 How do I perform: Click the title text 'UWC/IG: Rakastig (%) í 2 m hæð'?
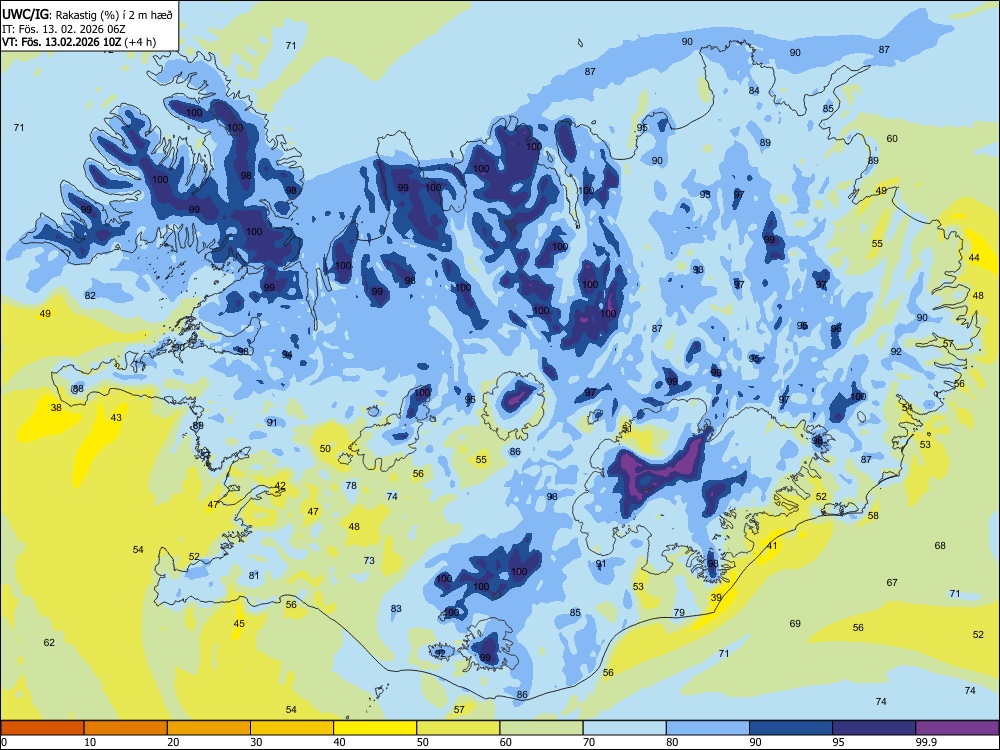(87, 15)
